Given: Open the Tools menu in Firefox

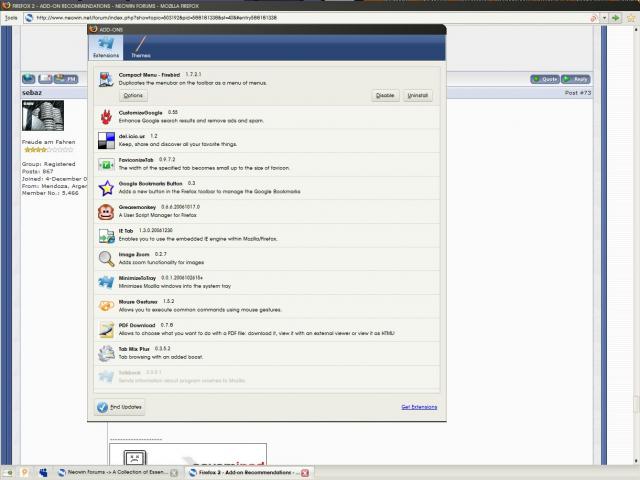Looking at the screenshot, I should click(11, 18).
